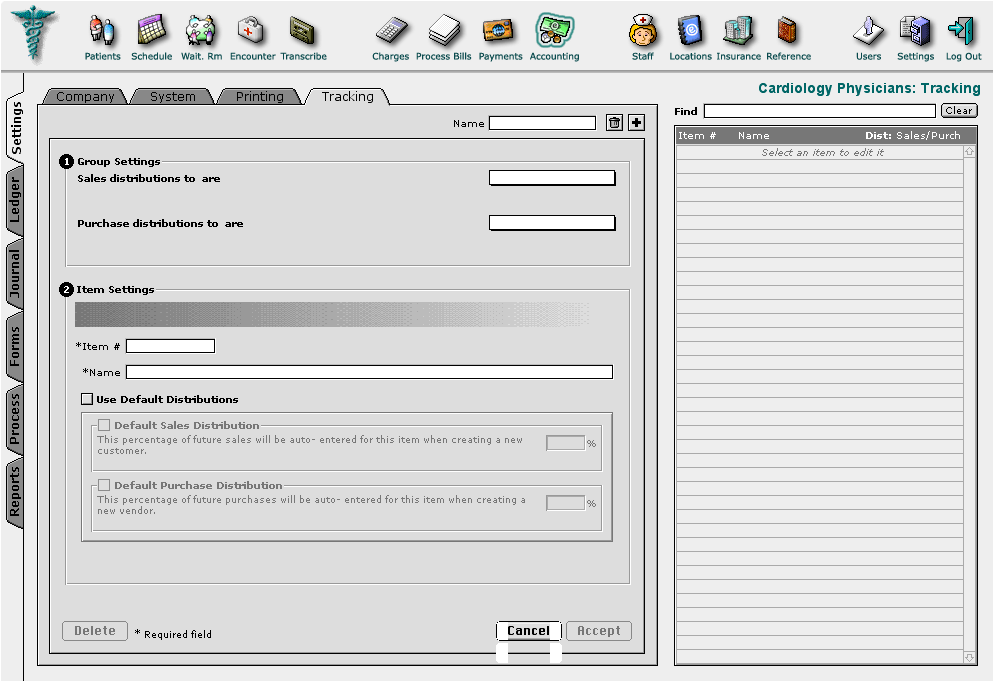993x681 pixels.
Task: Click the Dist: Sales/Purch column header
Action: click(x=913, y=136)
